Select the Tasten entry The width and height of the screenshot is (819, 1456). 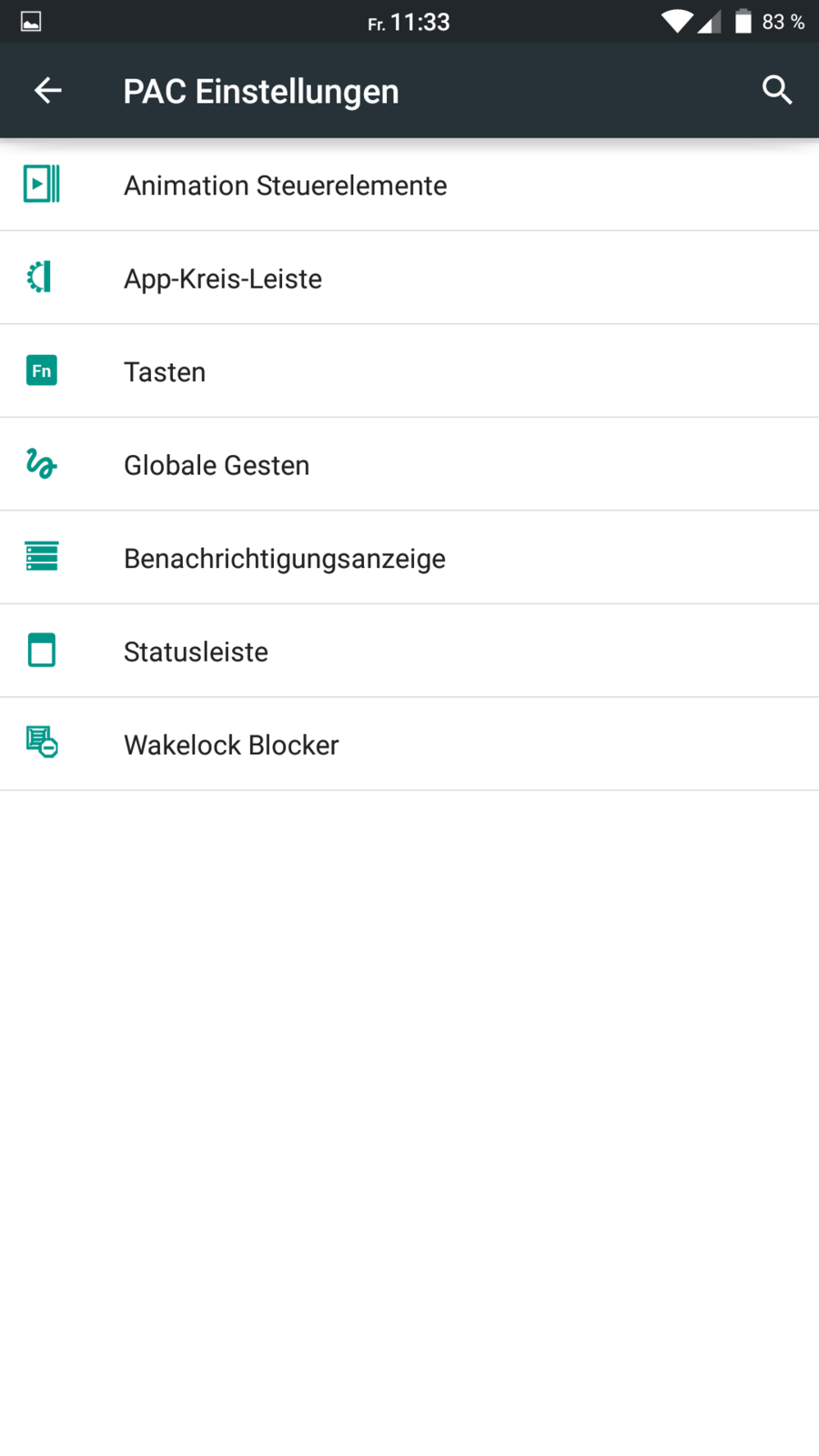[165, 372]
